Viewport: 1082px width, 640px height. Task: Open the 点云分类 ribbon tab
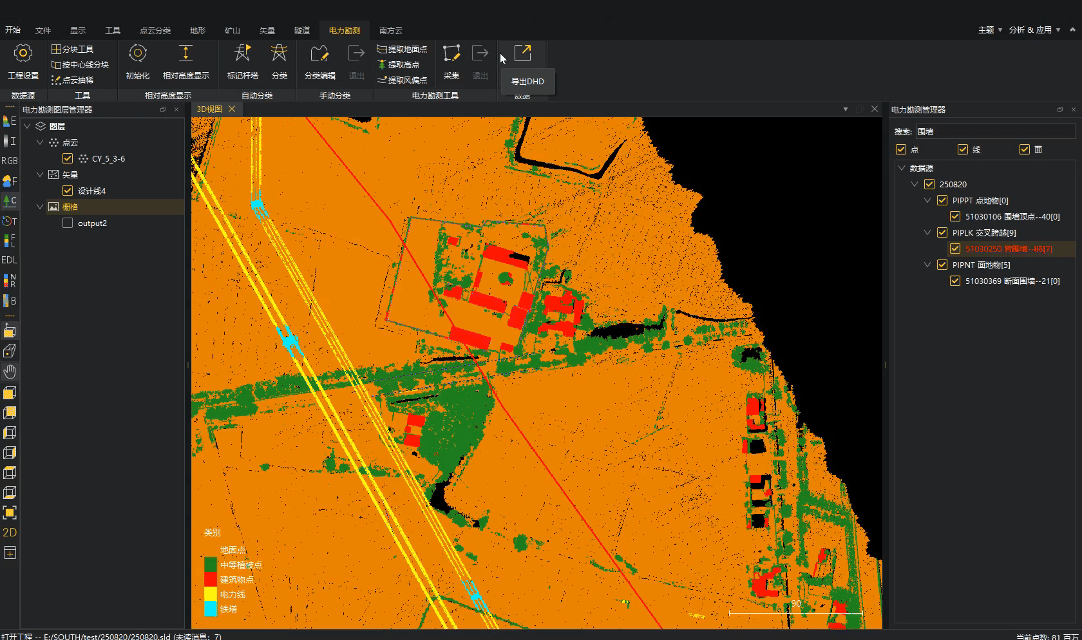click(x=154, y=30)
